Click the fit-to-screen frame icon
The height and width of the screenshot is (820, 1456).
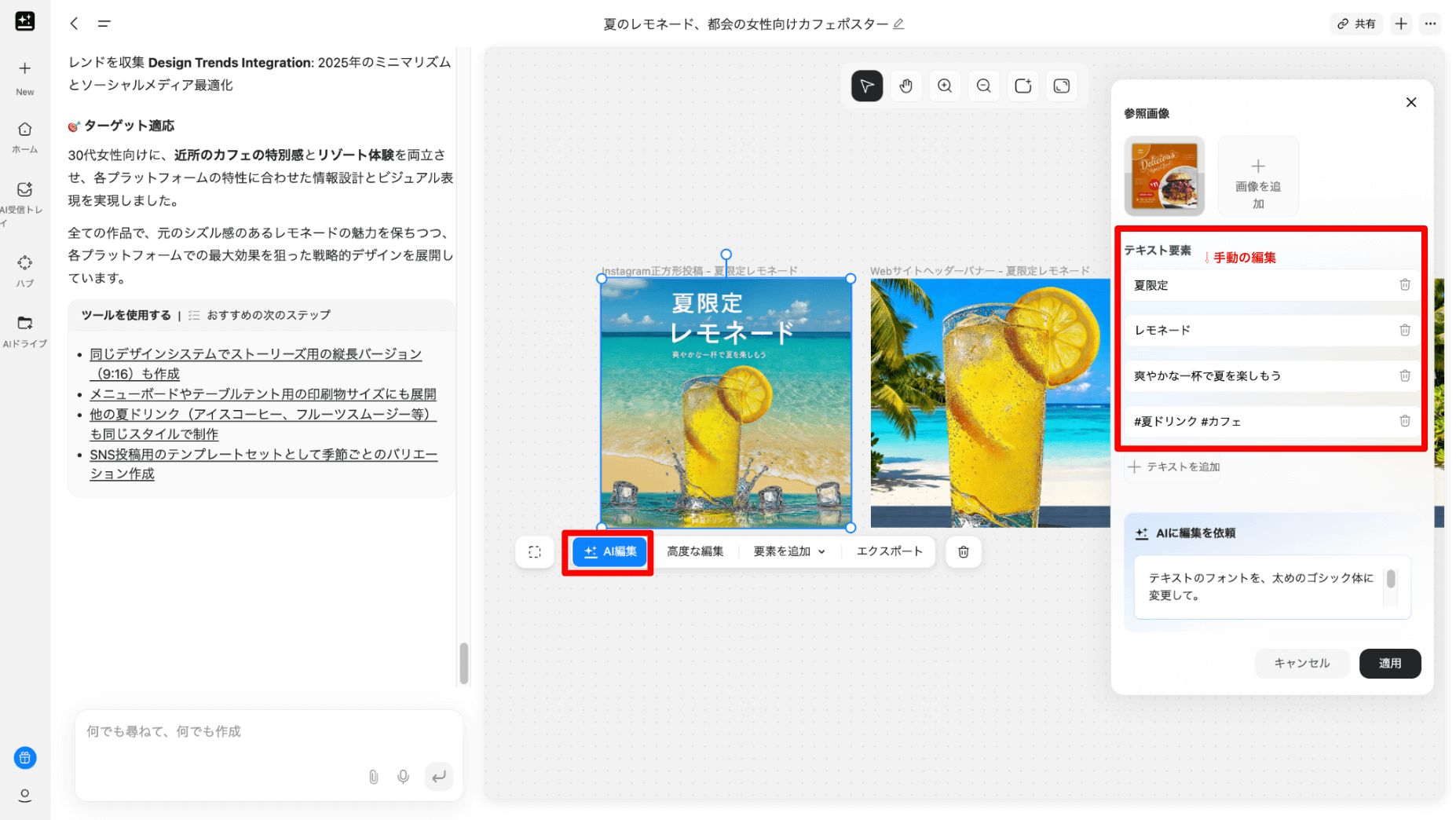coord(1061,86)
